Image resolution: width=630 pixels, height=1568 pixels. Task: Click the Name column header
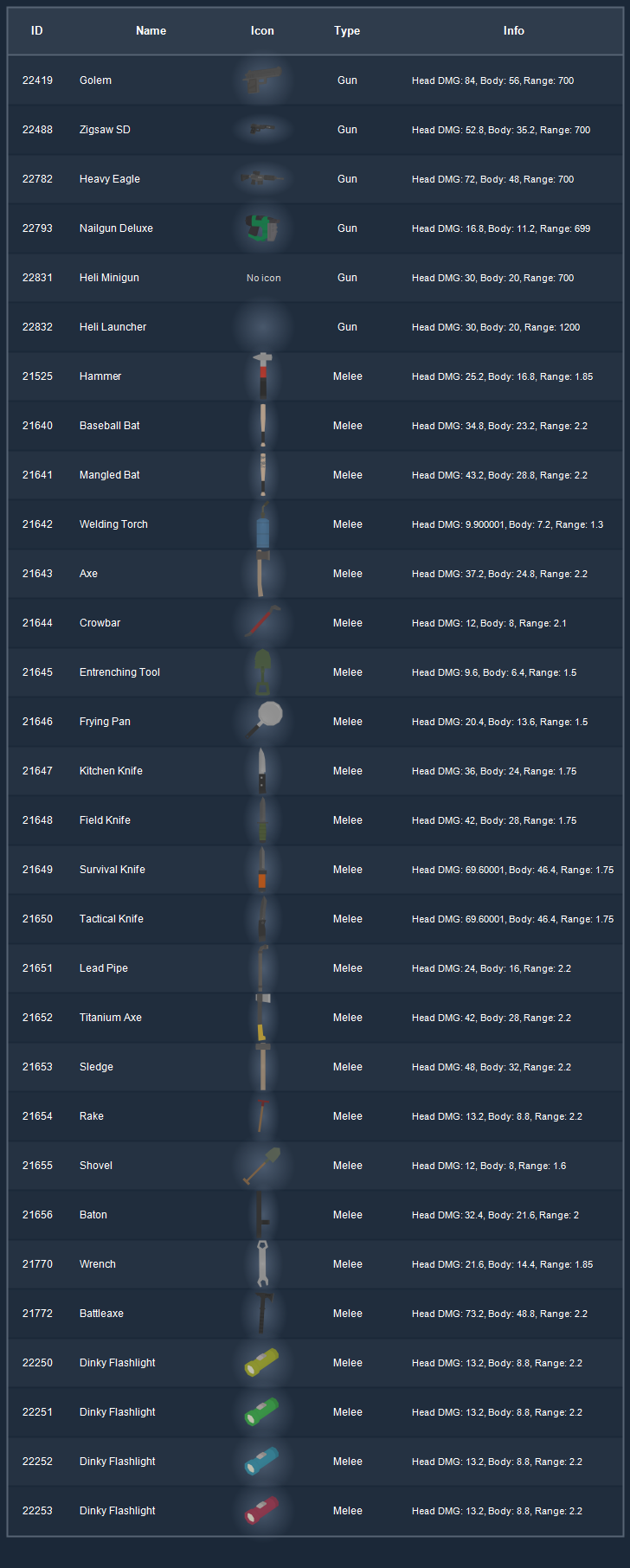(x=151, y=30)
